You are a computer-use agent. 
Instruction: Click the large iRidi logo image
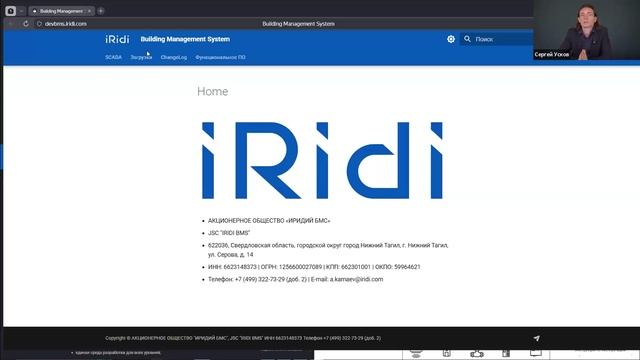click(x=322, y=160)
